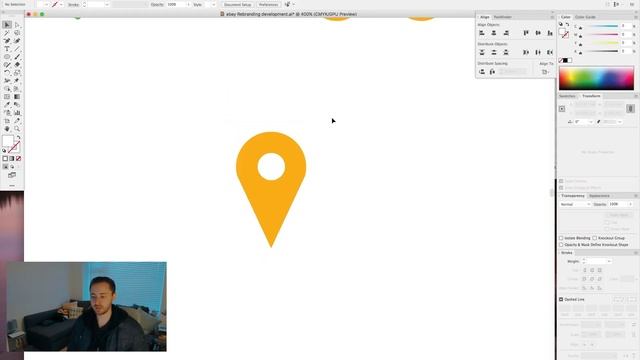Switch to the Color Guide tab
The height and width of the screenshot is (360, 640).
[x=585, y=17]
